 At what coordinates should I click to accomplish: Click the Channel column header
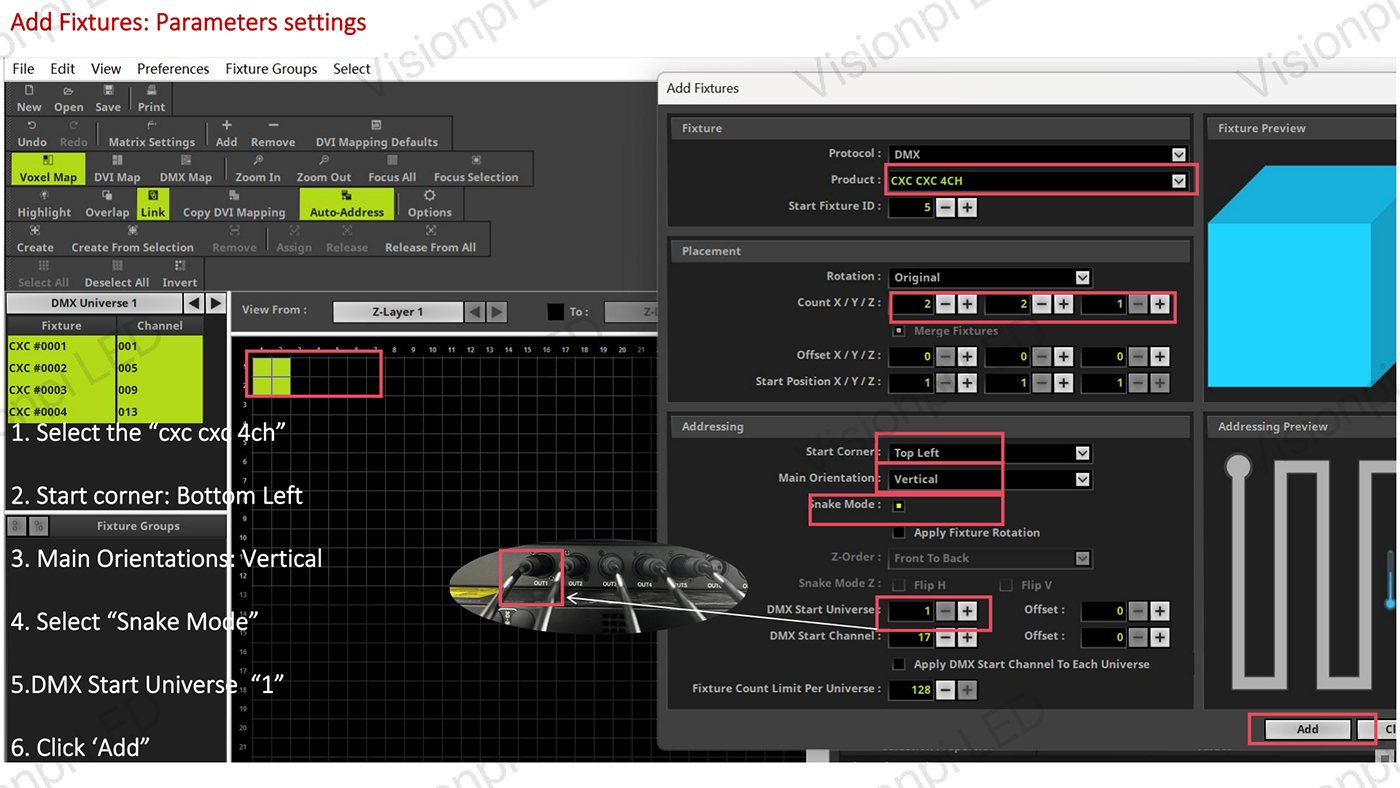coord(160,326)
